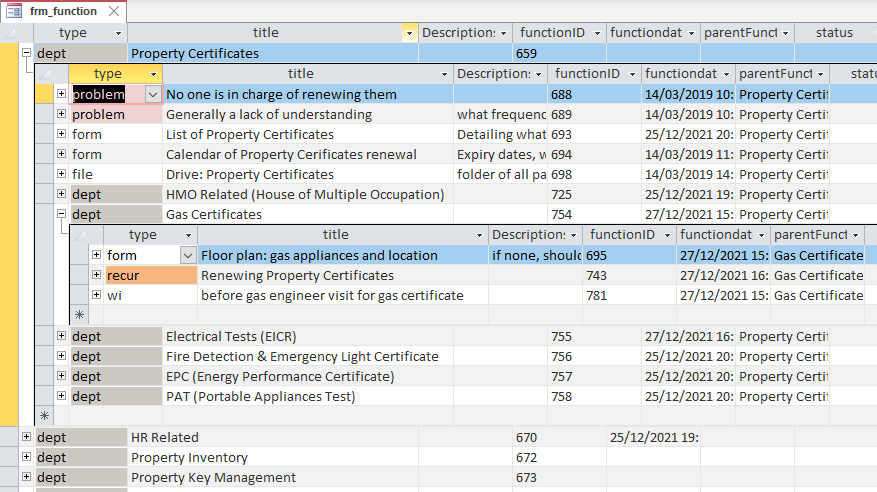Expand 'Calendar of Property Cerificates renewal' row

[62, 154]
